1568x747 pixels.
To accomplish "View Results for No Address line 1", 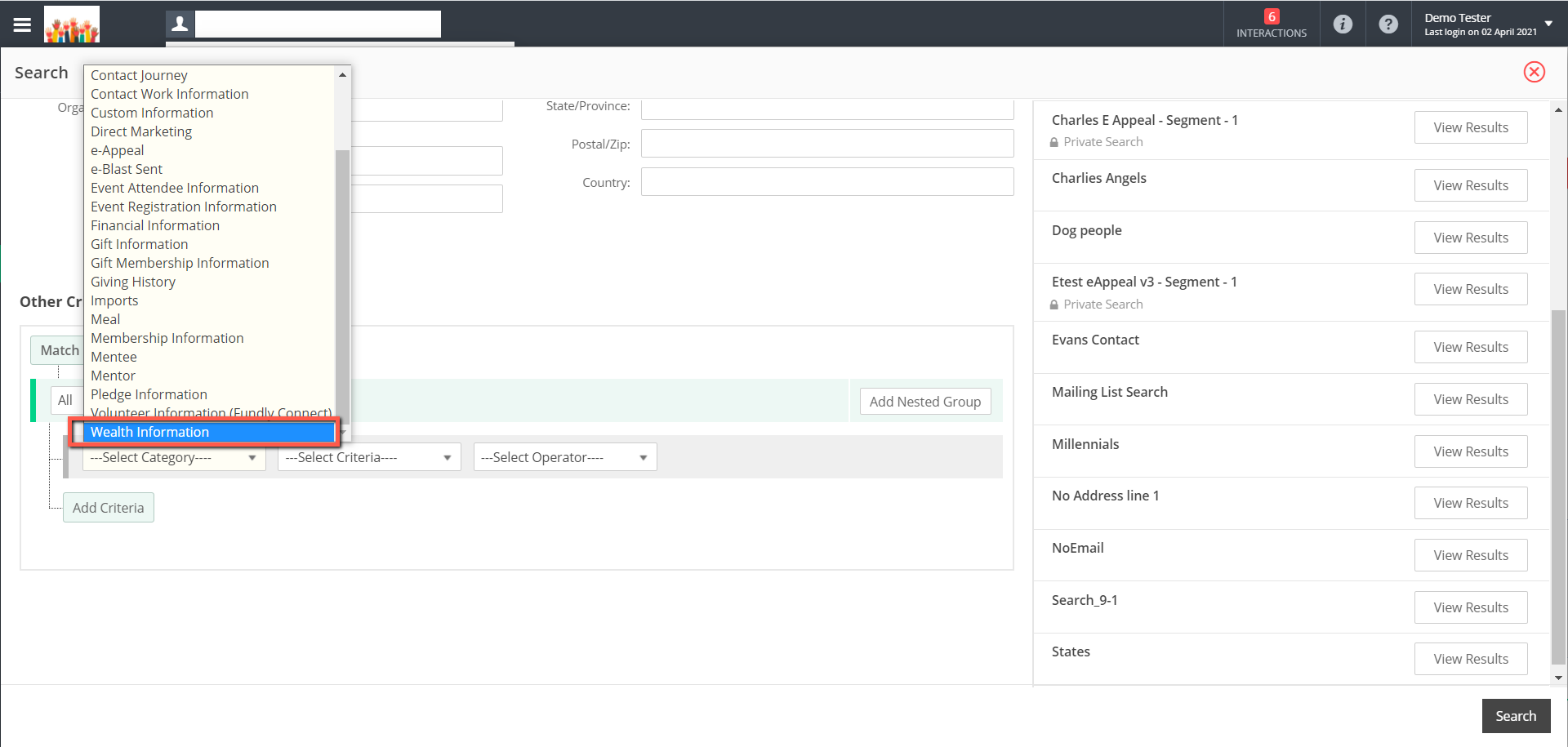I will pyautogui.click(x=1471, y=503).
